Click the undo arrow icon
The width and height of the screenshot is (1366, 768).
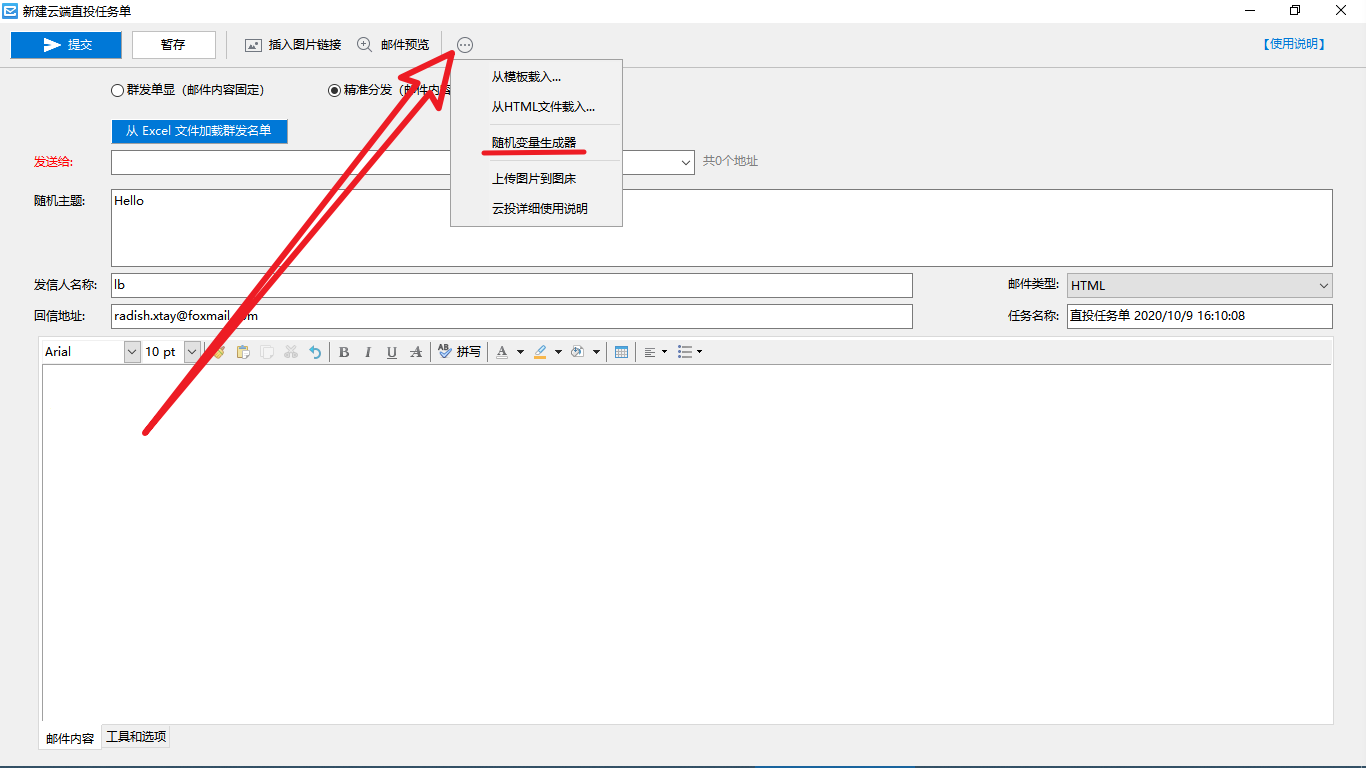pyautogui.click(x=315, y=352)
